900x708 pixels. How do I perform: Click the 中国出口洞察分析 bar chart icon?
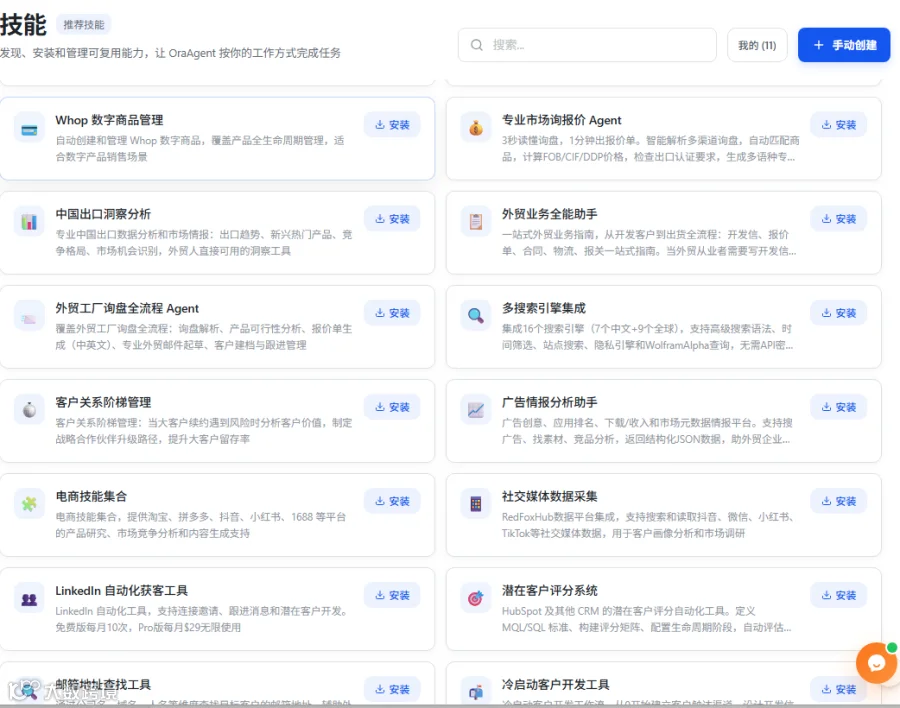pyautogui.click(x=29, y=222)
